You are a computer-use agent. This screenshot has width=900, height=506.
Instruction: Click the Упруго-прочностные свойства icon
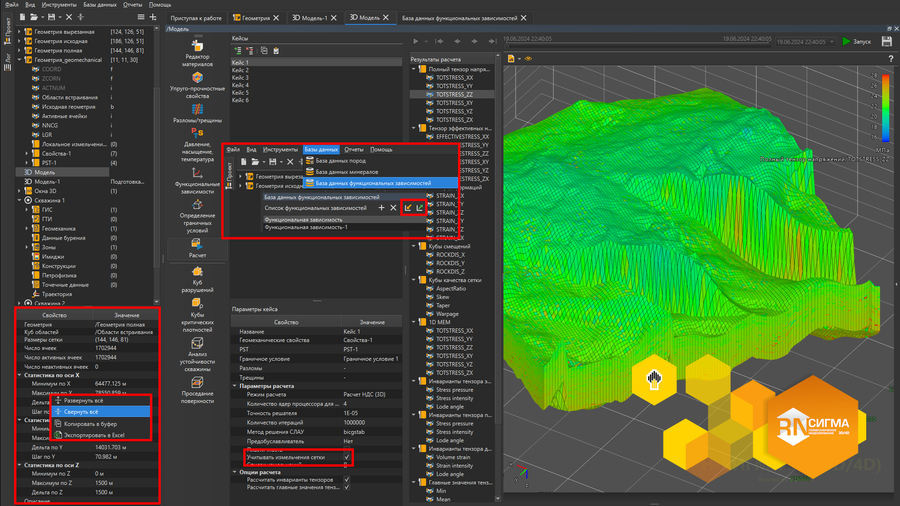point(197,78)
